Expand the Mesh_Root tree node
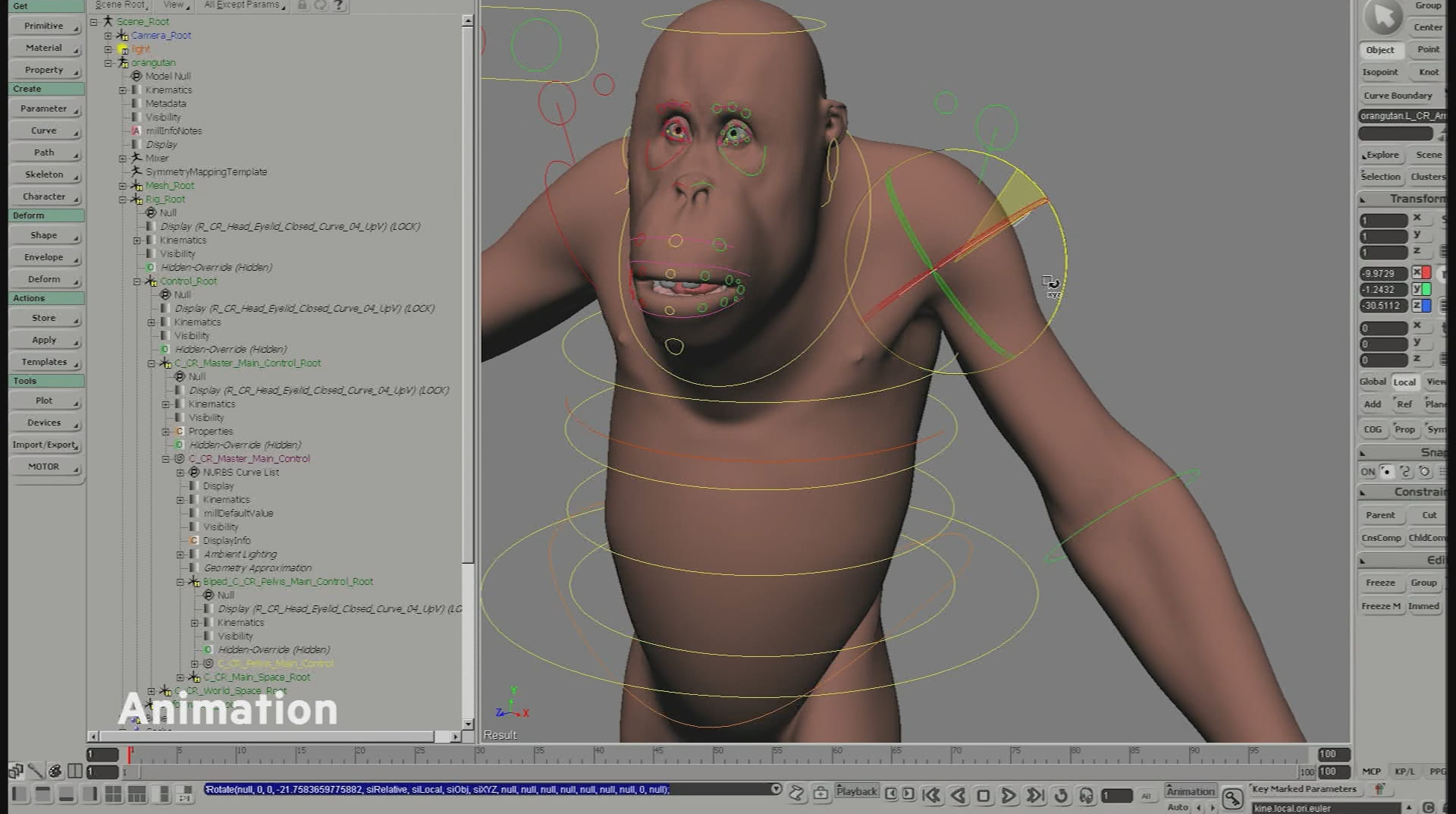The height and width of the screenshot is (814, 1456). coord(123,186)
